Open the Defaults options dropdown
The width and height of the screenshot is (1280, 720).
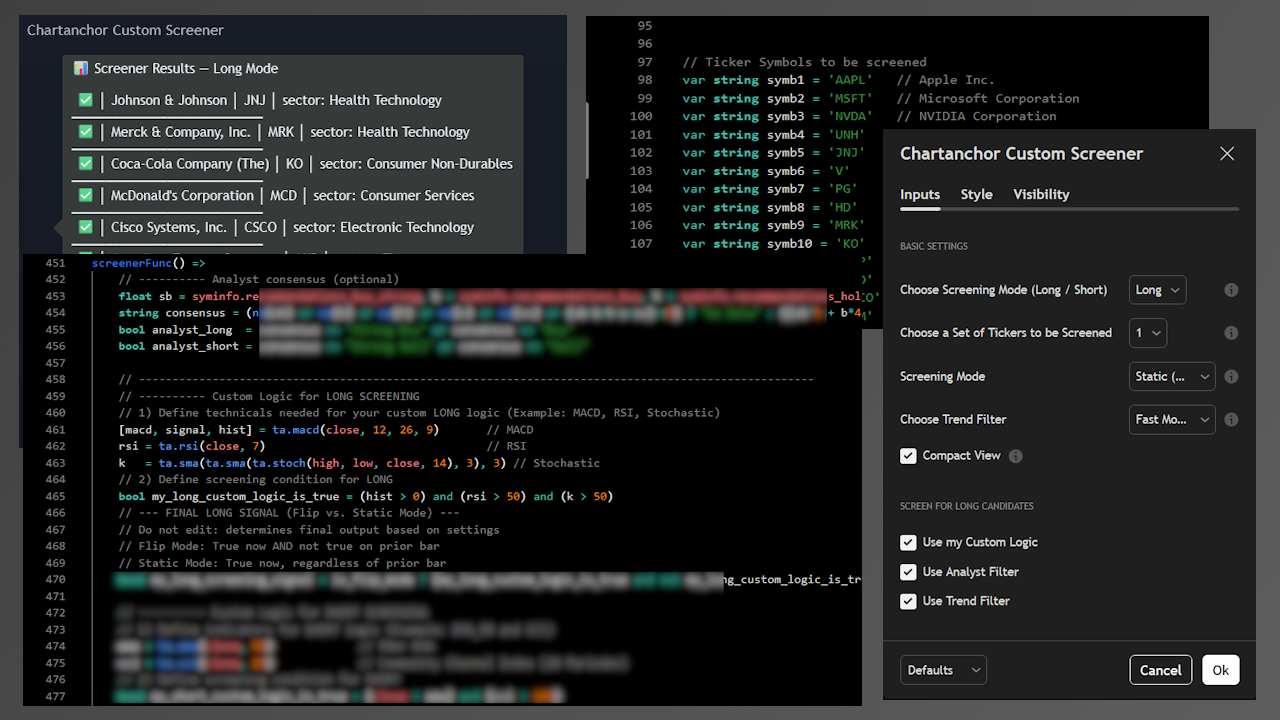tap(942, 669)
